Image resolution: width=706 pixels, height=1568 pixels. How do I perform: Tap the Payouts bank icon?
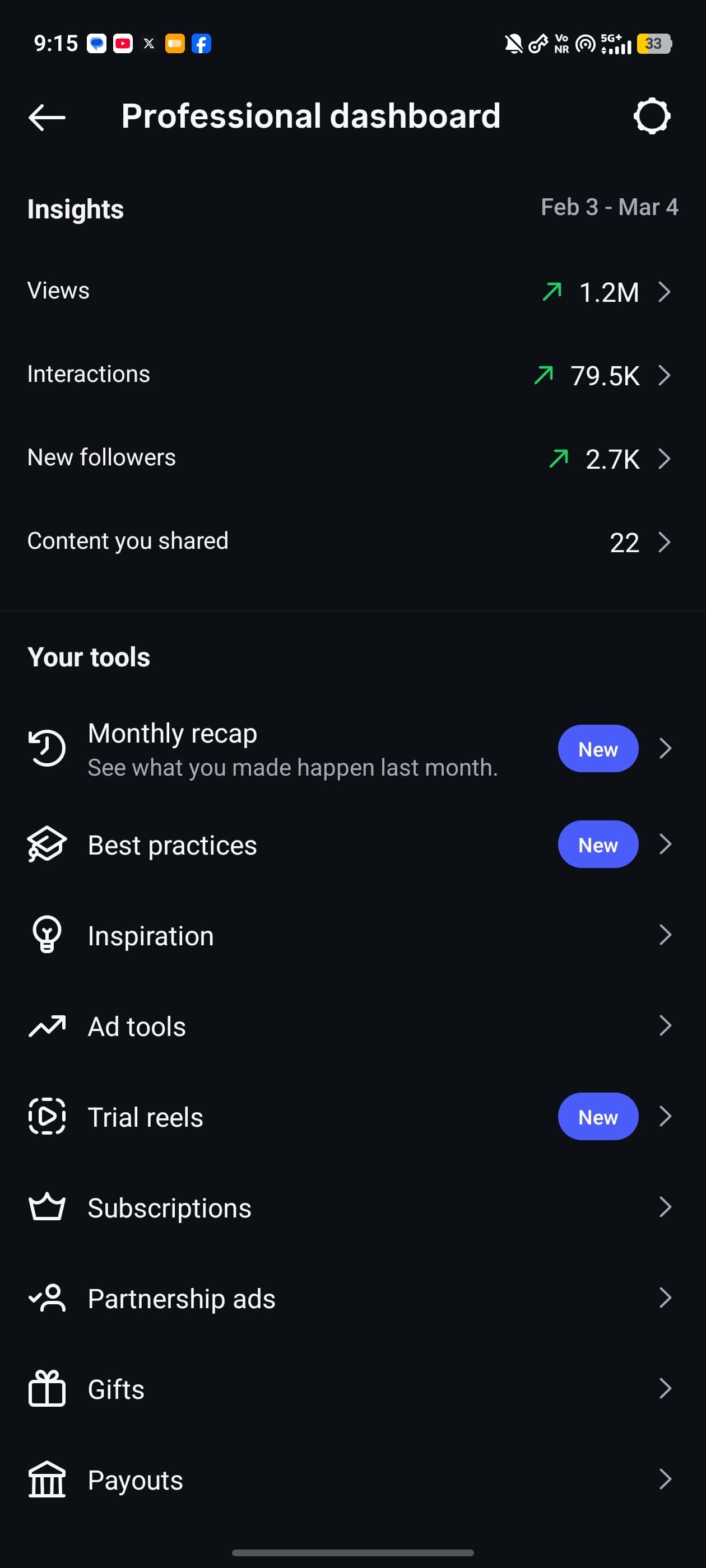pos(47,1479)
